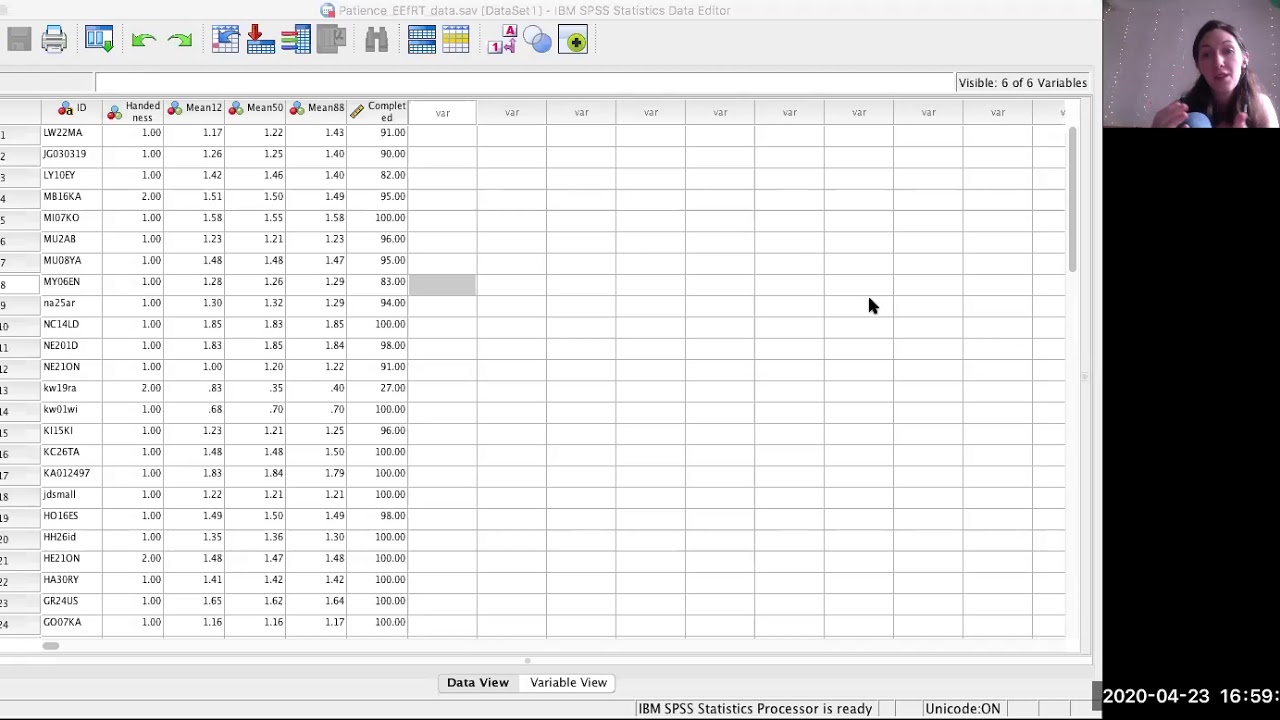Click the cell editor input bar

point(524,82)
